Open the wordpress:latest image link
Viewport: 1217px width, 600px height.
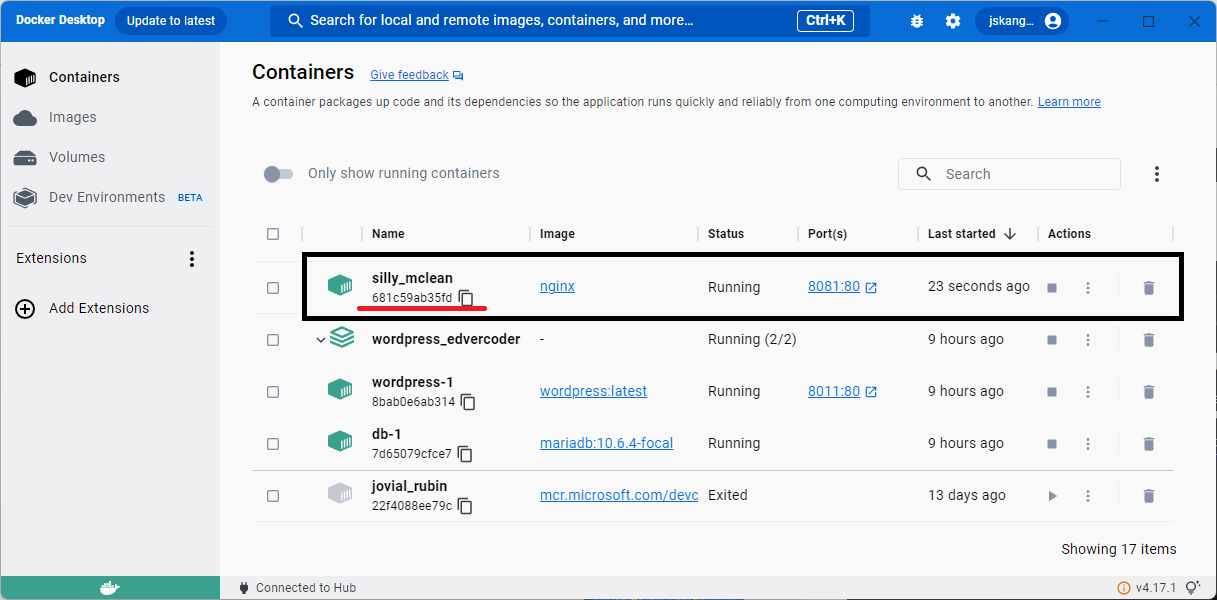(593, 391)
